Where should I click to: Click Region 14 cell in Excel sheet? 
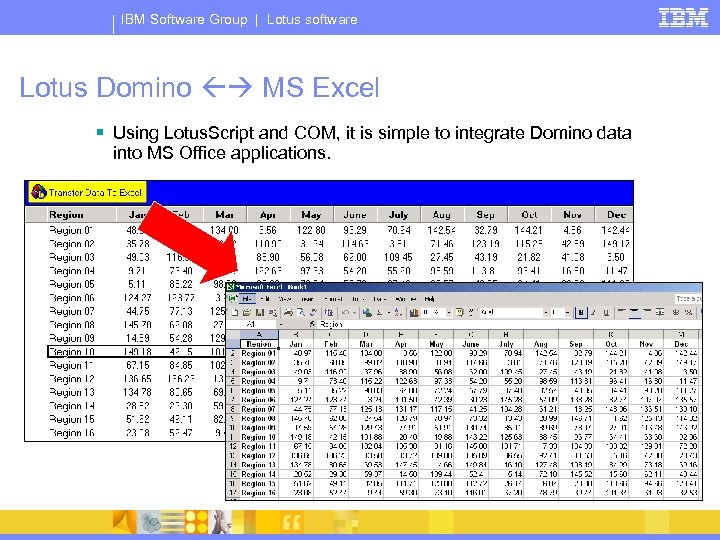click(259, 474)
